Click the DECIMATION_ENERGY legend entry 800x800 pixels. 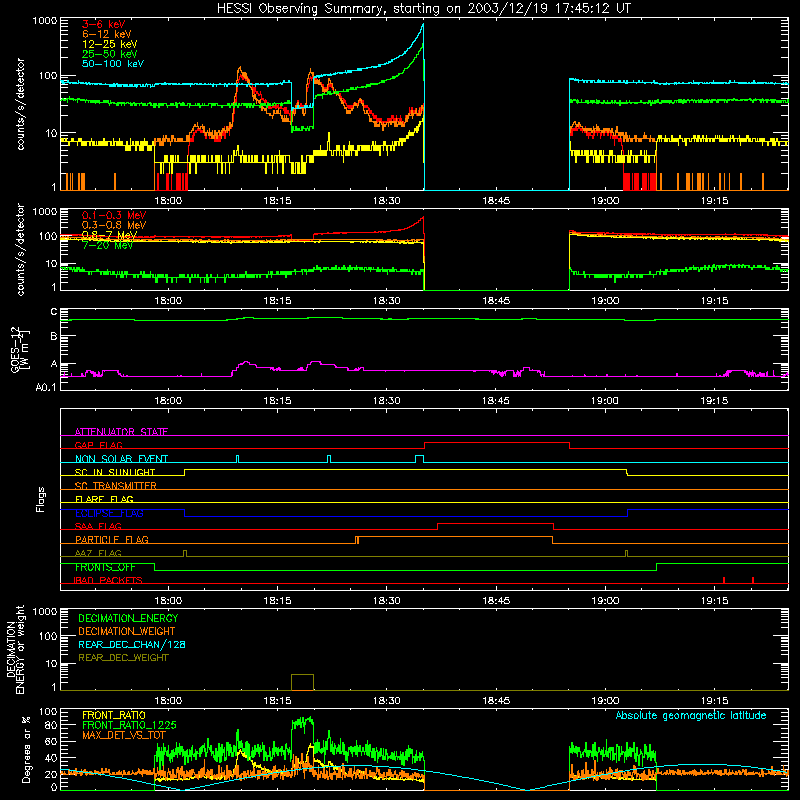point(128,618)
